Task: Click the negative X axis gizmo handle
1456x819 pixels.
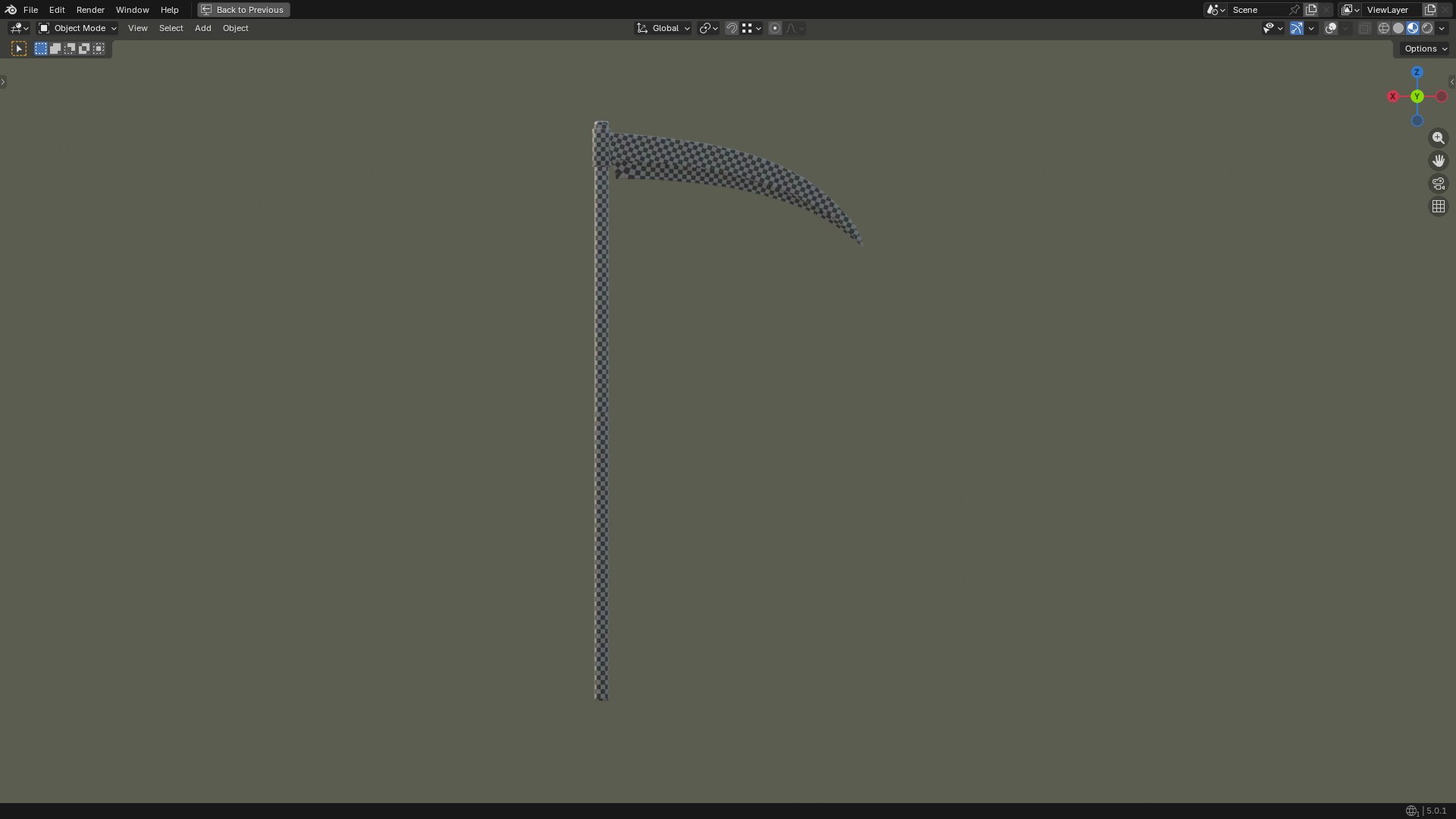Action: click(x=1442, y=96)
